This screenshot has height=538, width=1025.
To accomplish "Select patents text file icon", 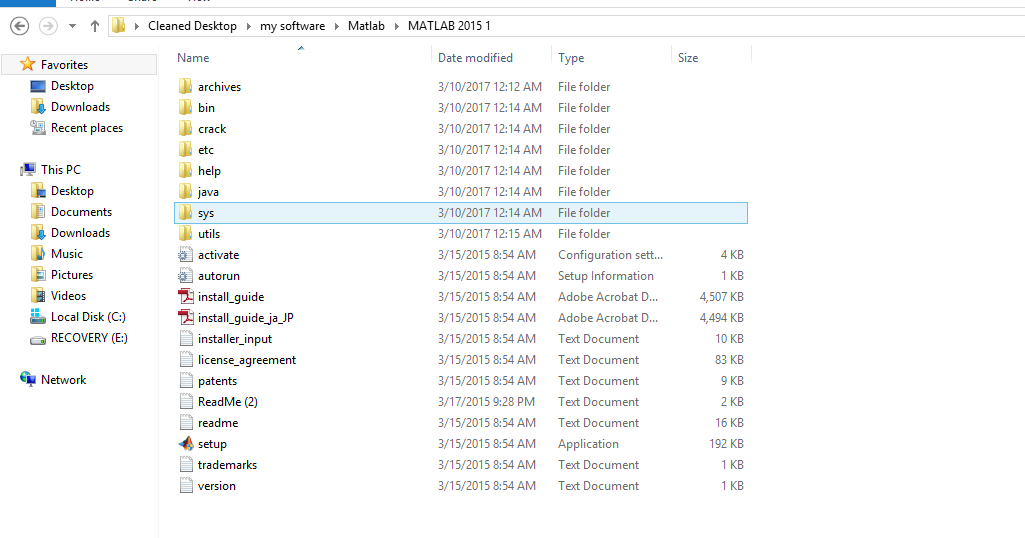I will [186, 380].
